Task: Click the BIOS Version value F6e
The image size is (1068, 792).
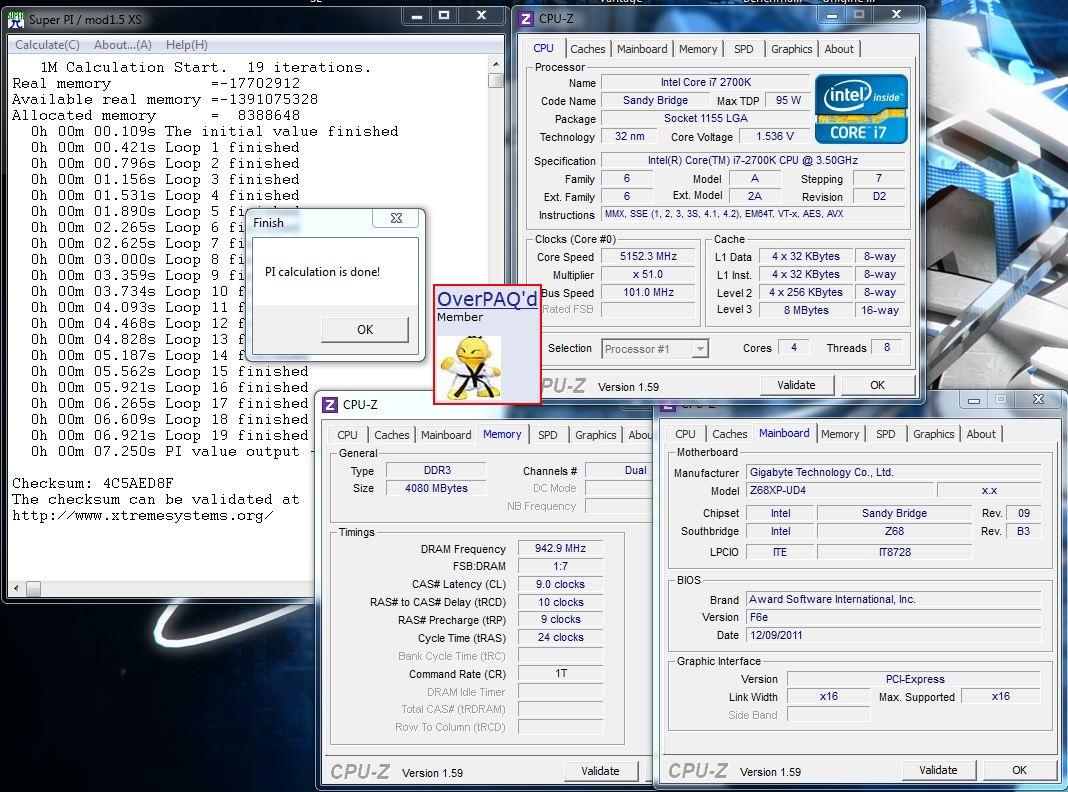Action: (x=894, y=617)
